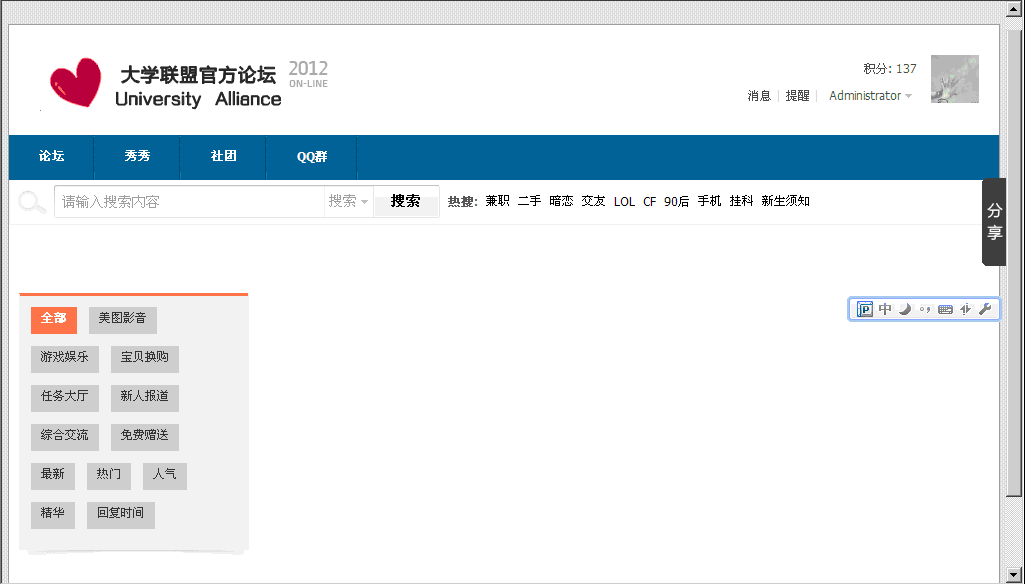
Task: Toggle the punctuation mode icon in IME bar
Action: click(925, 310)
